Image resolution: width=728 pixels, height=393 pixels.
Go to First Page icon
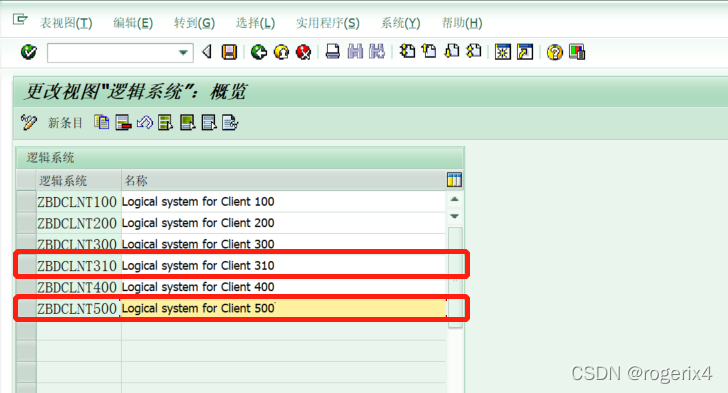coord(407,52)
